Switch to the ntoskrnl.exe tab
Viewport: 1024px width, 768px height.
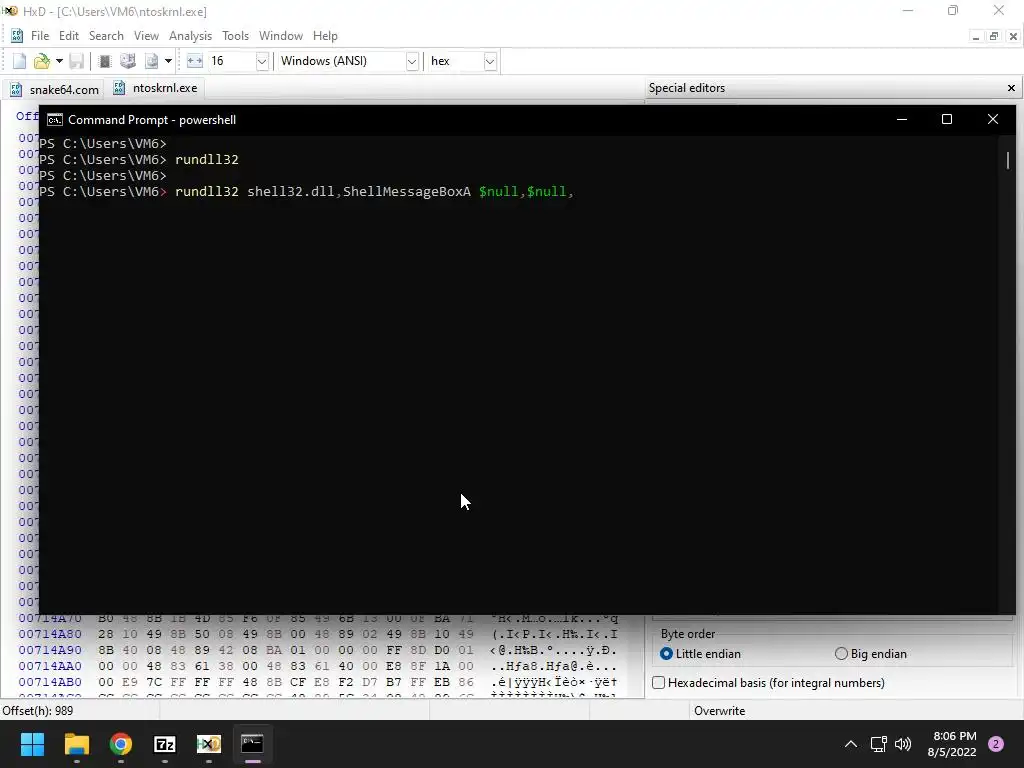155,88
